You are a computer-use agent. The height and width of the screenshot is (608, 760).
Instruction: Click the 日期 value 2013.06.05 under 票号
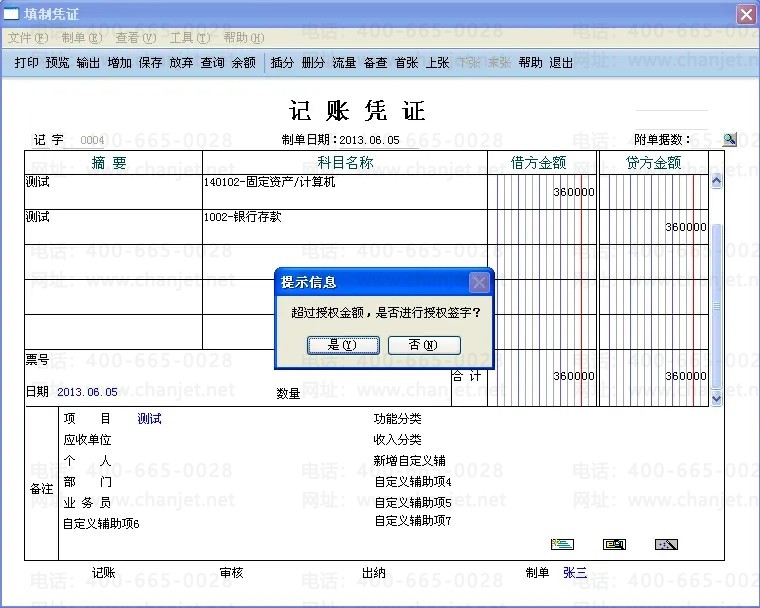(x=87, y=392)
